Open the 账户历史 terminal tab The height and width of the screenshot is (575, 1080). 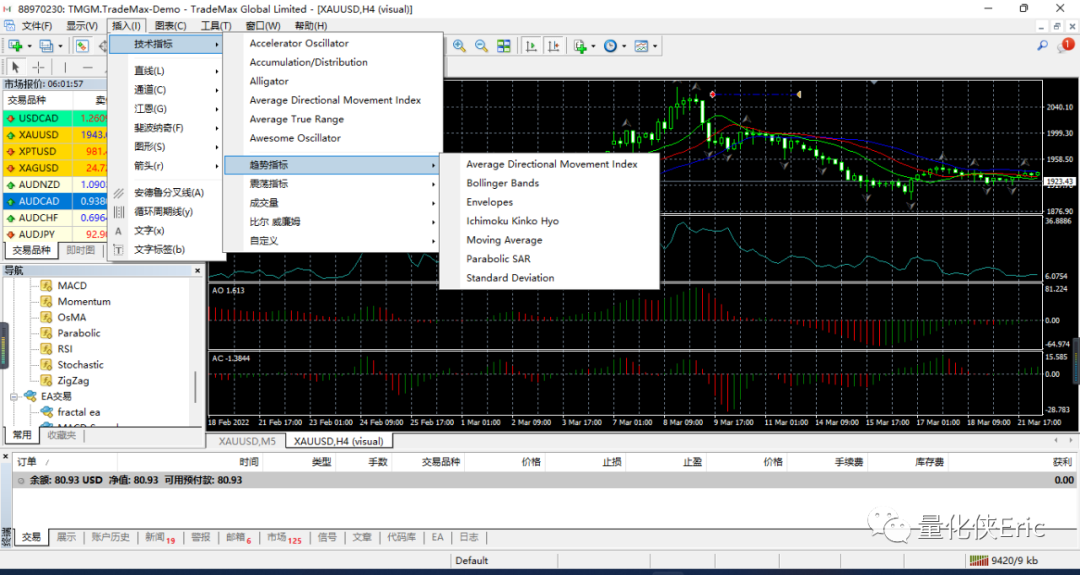pyautogui.click(x=110, y=537)
